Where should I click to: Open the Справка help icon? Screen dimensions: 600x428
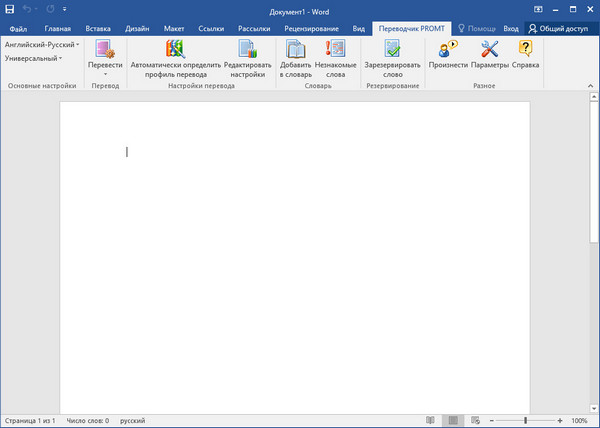526,48
